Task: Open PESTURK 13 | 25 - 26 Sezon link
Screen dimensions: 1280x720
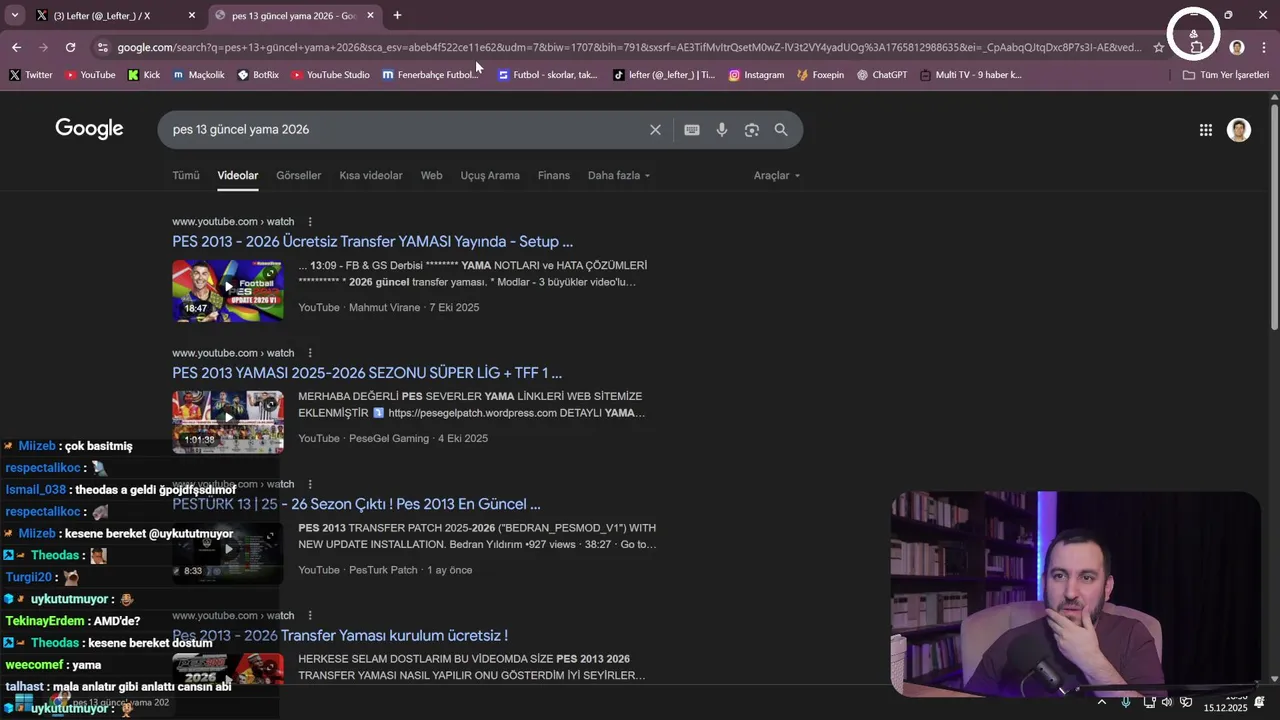Action: [x=356, y=504]
